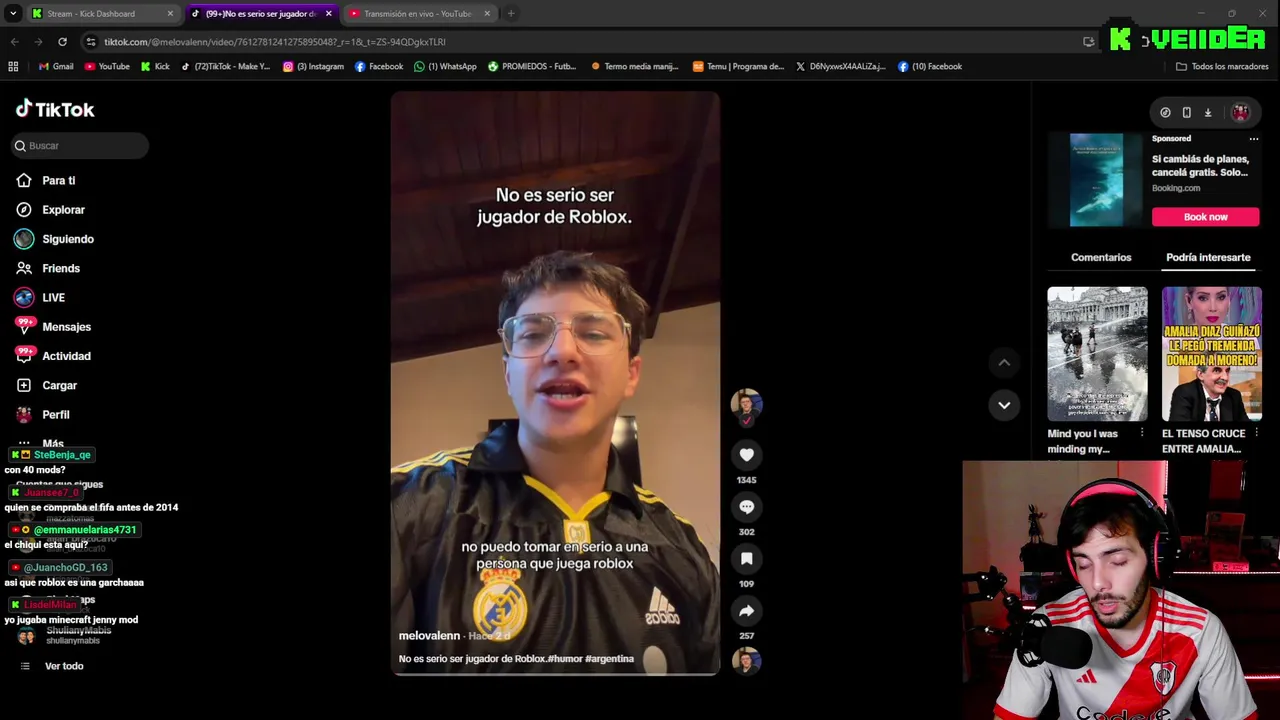1280x720 pixels.
Task: Open Todos los marcadores folder
Action: click(x=1223, y=67)
